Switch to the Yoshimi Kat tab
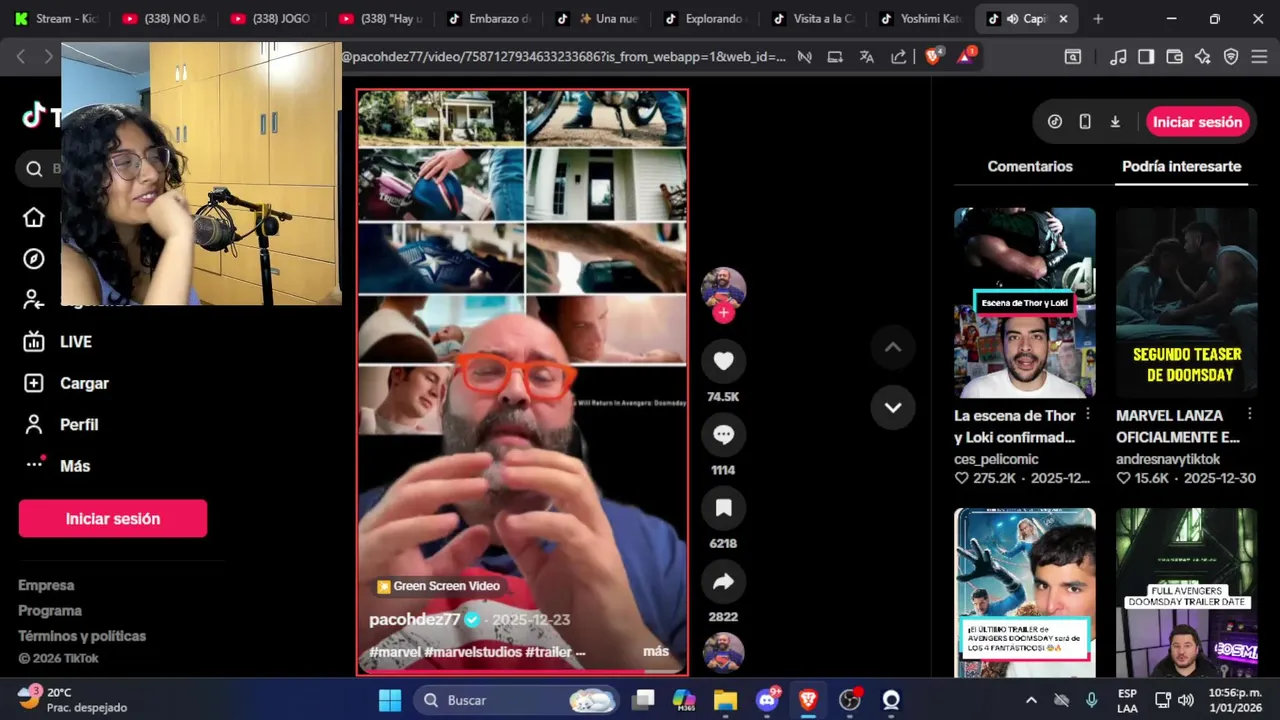Image resolution: width=1280 pixels, height=720 pixels. click(924, 19)
